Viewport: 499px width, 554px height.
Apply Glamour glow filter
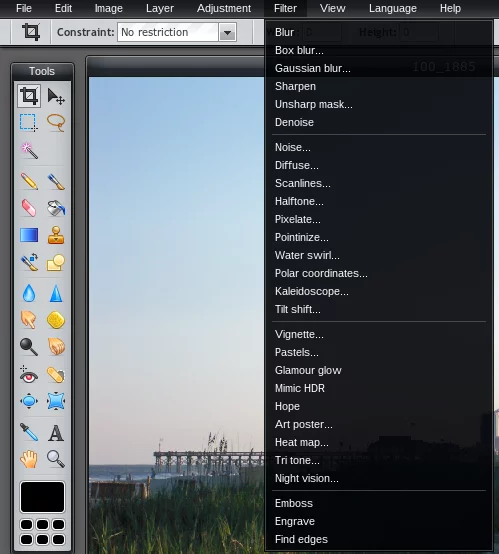point(379,370)
